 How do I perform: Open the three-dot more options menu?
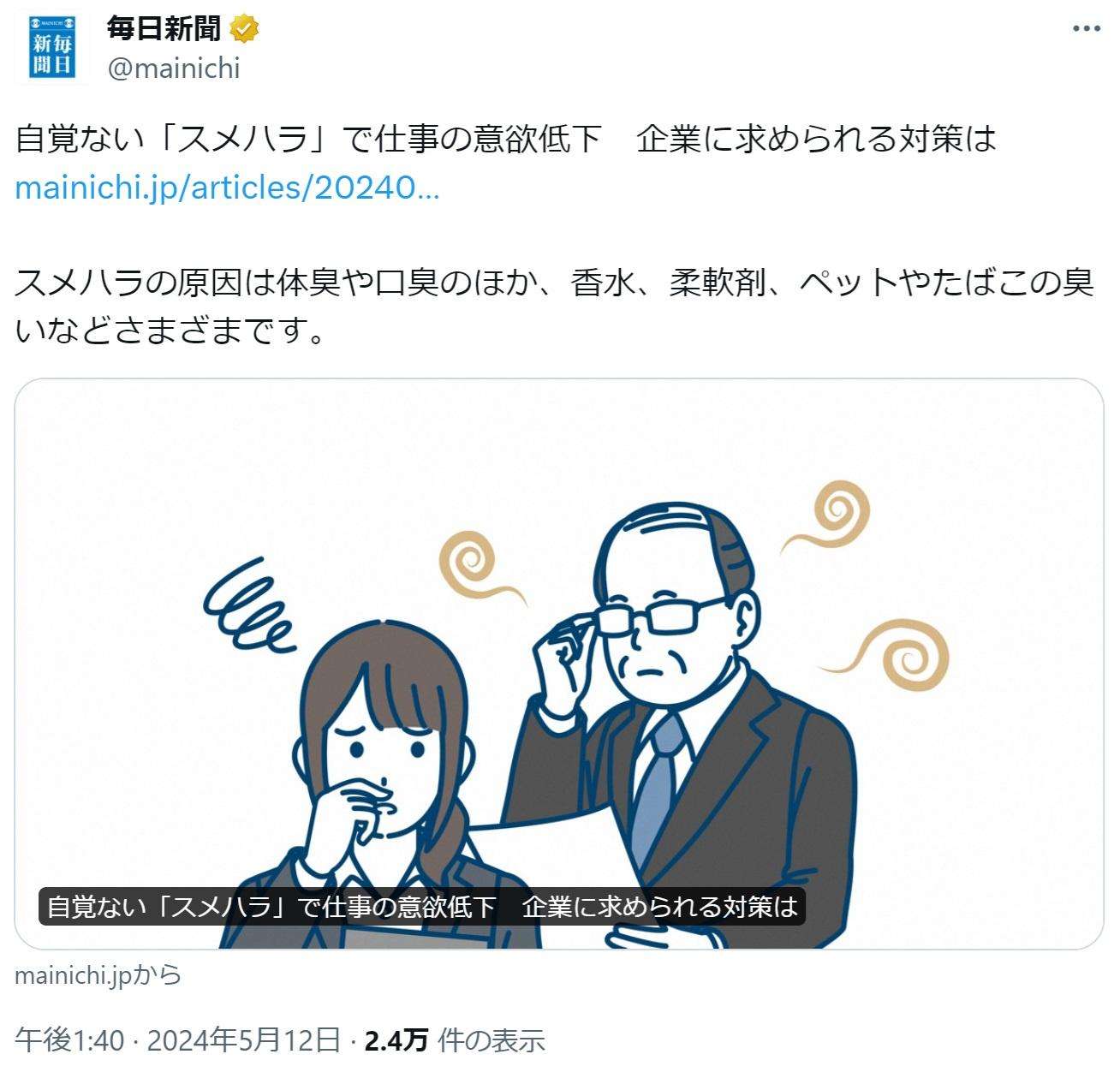[1087, 29]
